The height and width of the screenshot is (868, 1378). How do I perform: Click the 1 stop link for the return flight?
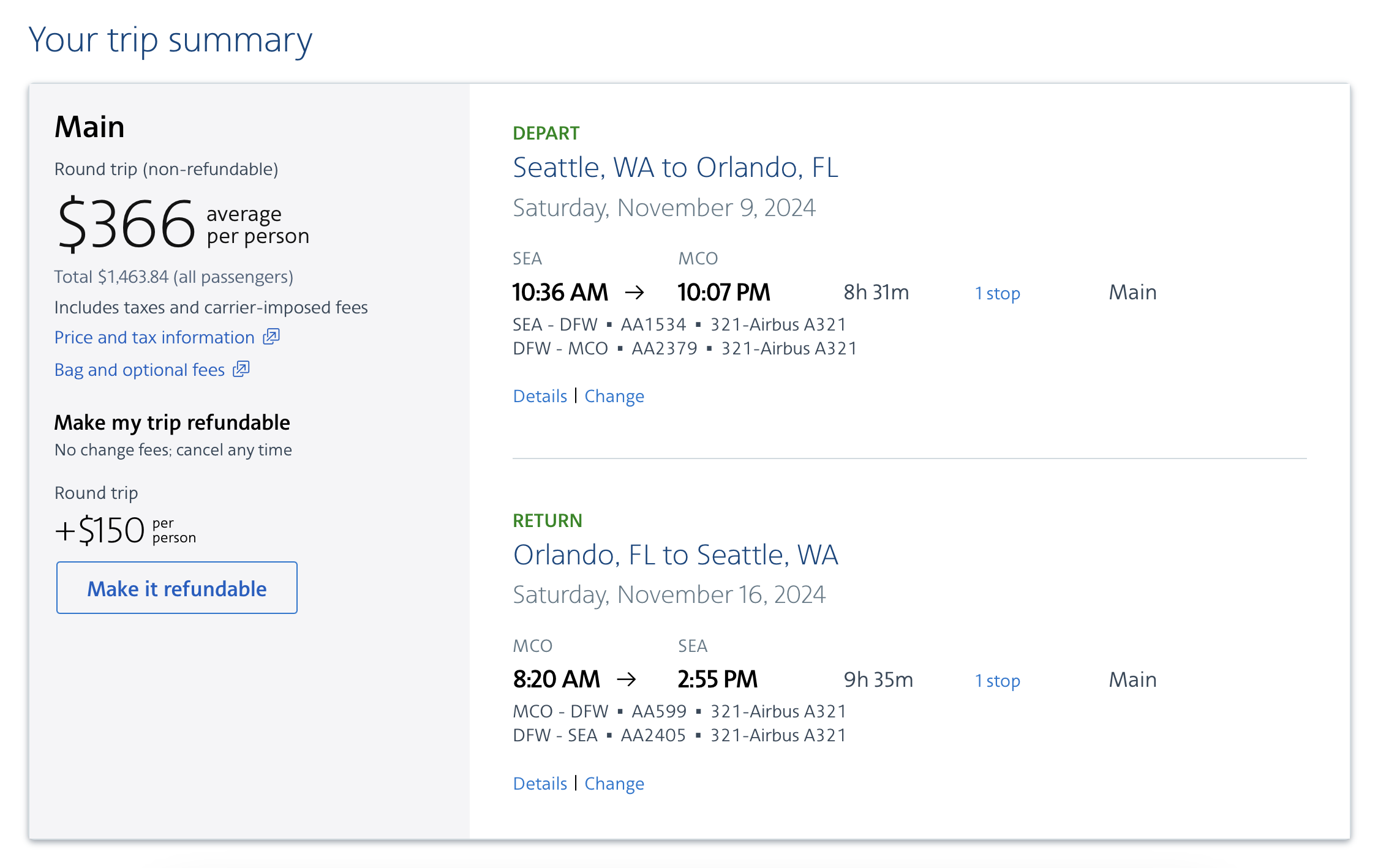[x=997, y=681]
